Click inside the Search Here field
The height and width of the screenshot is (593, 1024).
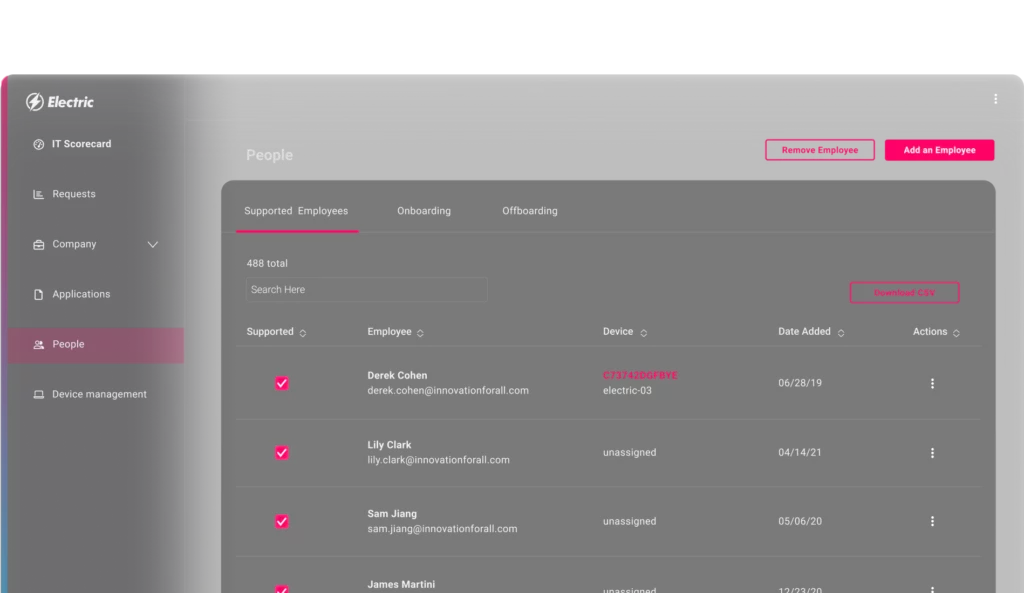pyautogui.click(x=366, y=289)
